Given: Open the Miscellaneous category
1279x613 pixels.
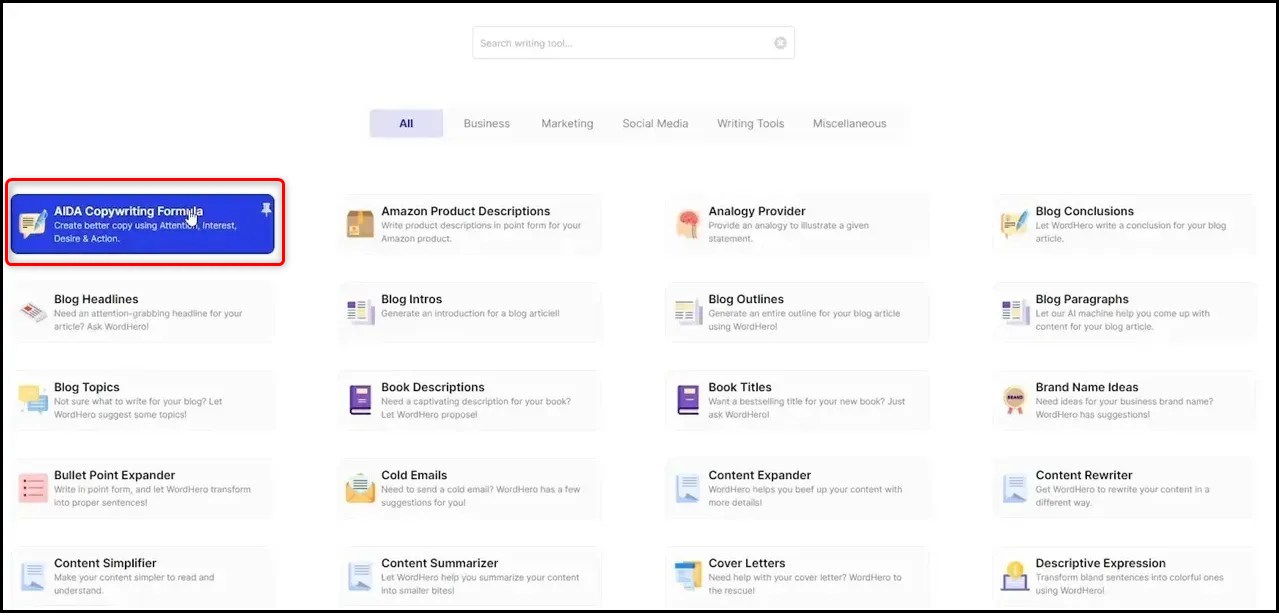Looking at the screenshot, I should click(849, 122).
